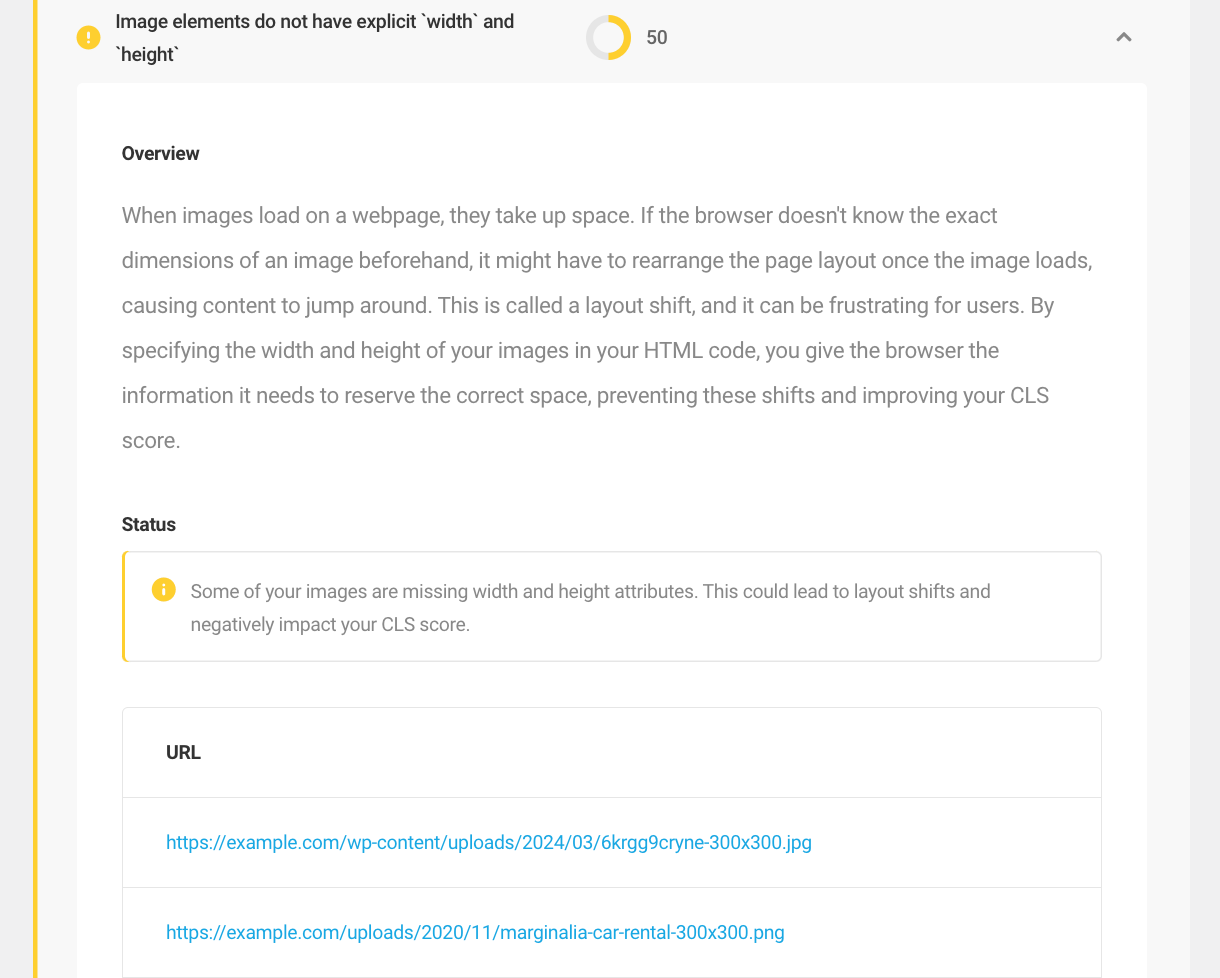Click the yellow left border of Status notice
This screenshot has height=978, width=1220.
[x=124, y=606]
